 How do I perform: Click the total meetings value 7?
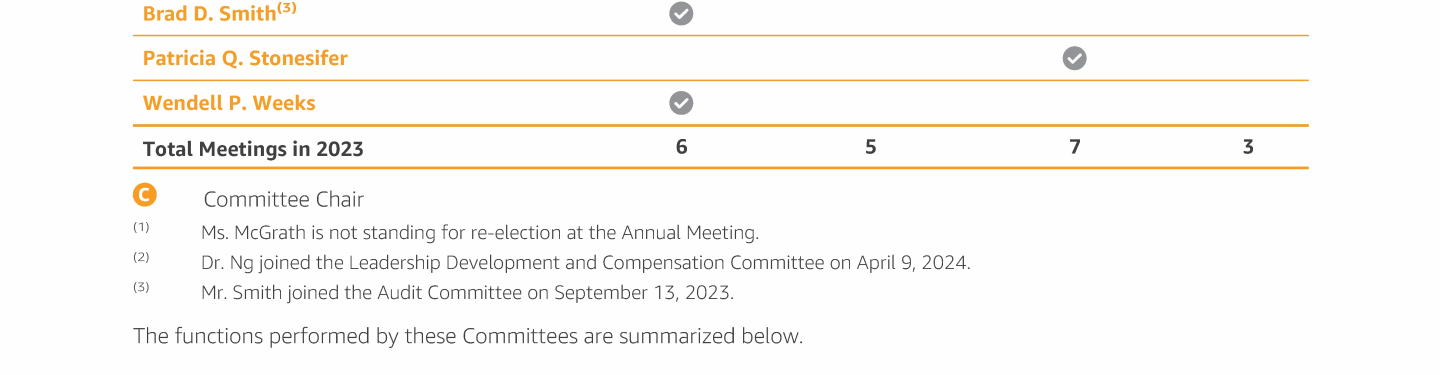coord(1075,147)
